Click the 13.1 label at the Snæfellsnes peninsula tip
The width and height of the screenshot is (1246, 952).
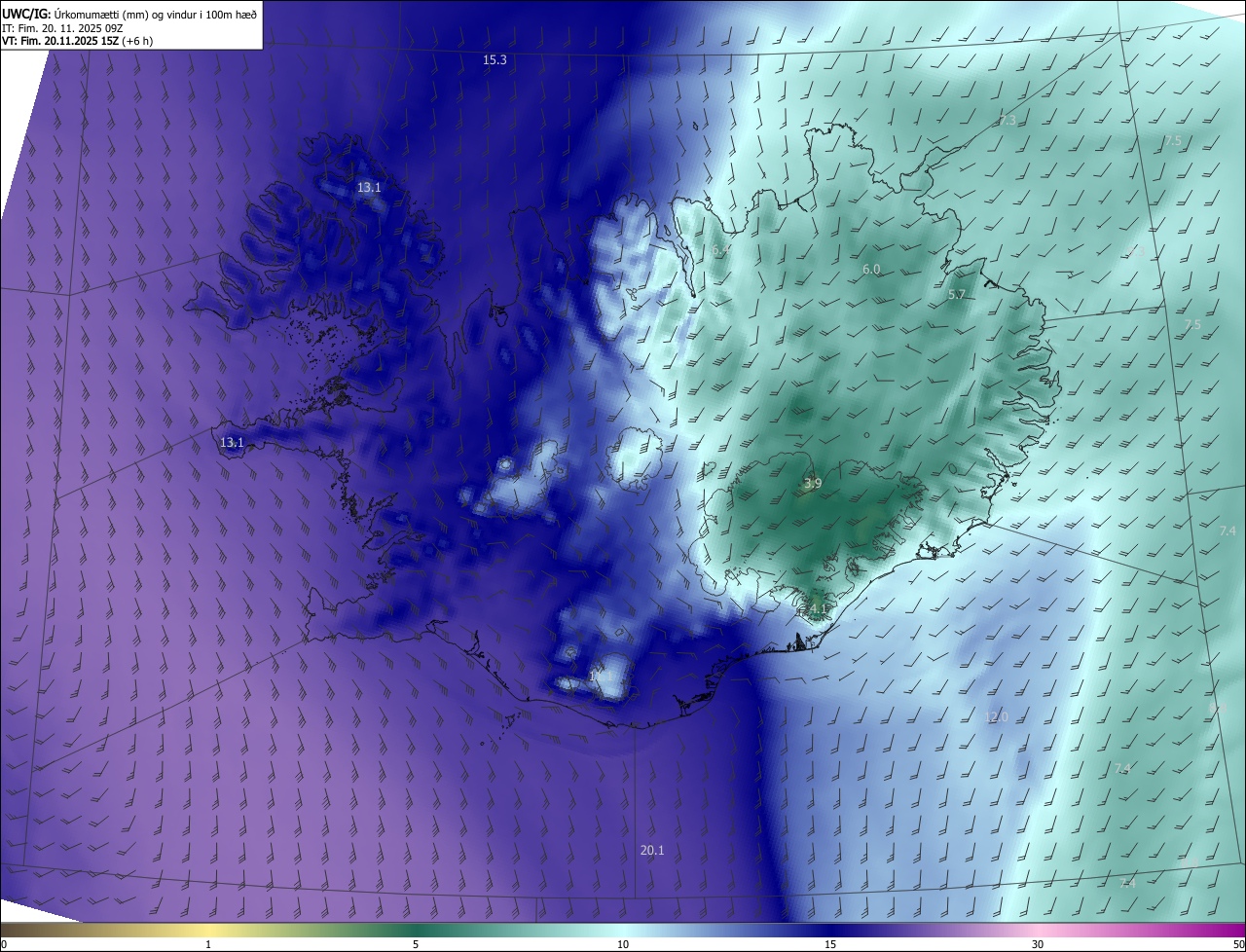[232, 442]
